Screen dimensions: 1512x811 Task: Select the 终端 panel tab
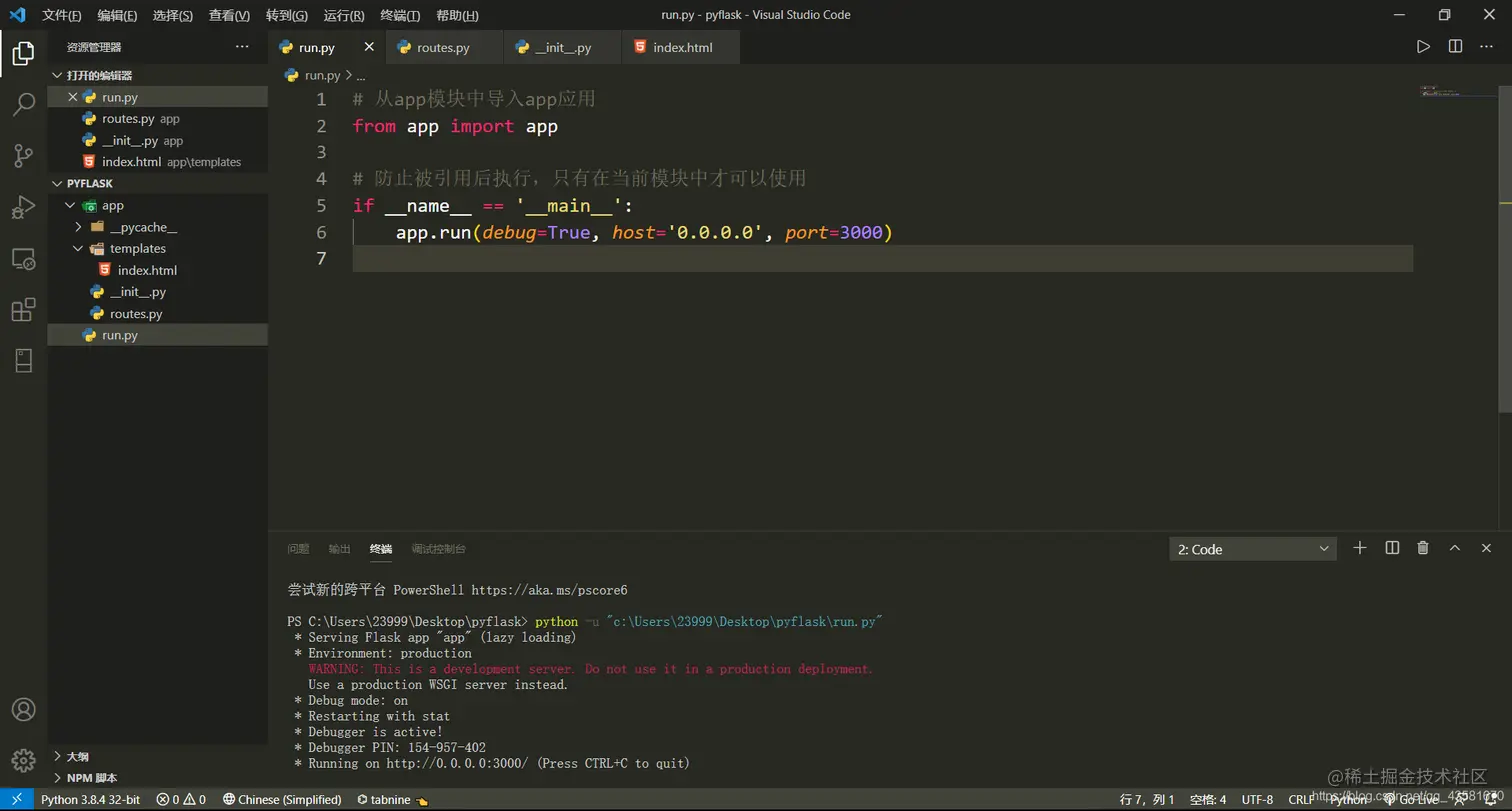[x=381, y=549]
